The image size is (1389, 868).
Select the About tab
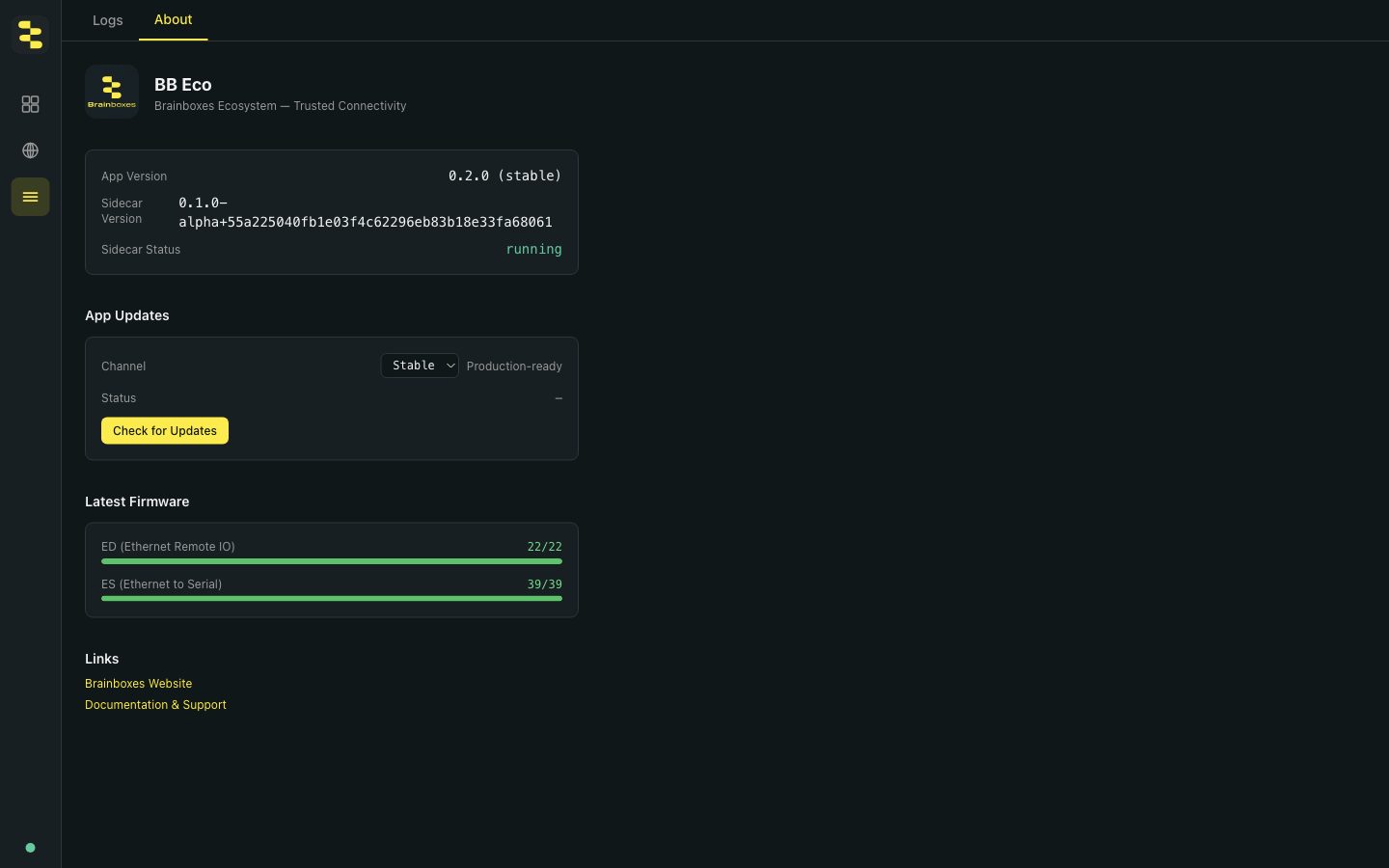pyautogui.click(x=174, y=20)
